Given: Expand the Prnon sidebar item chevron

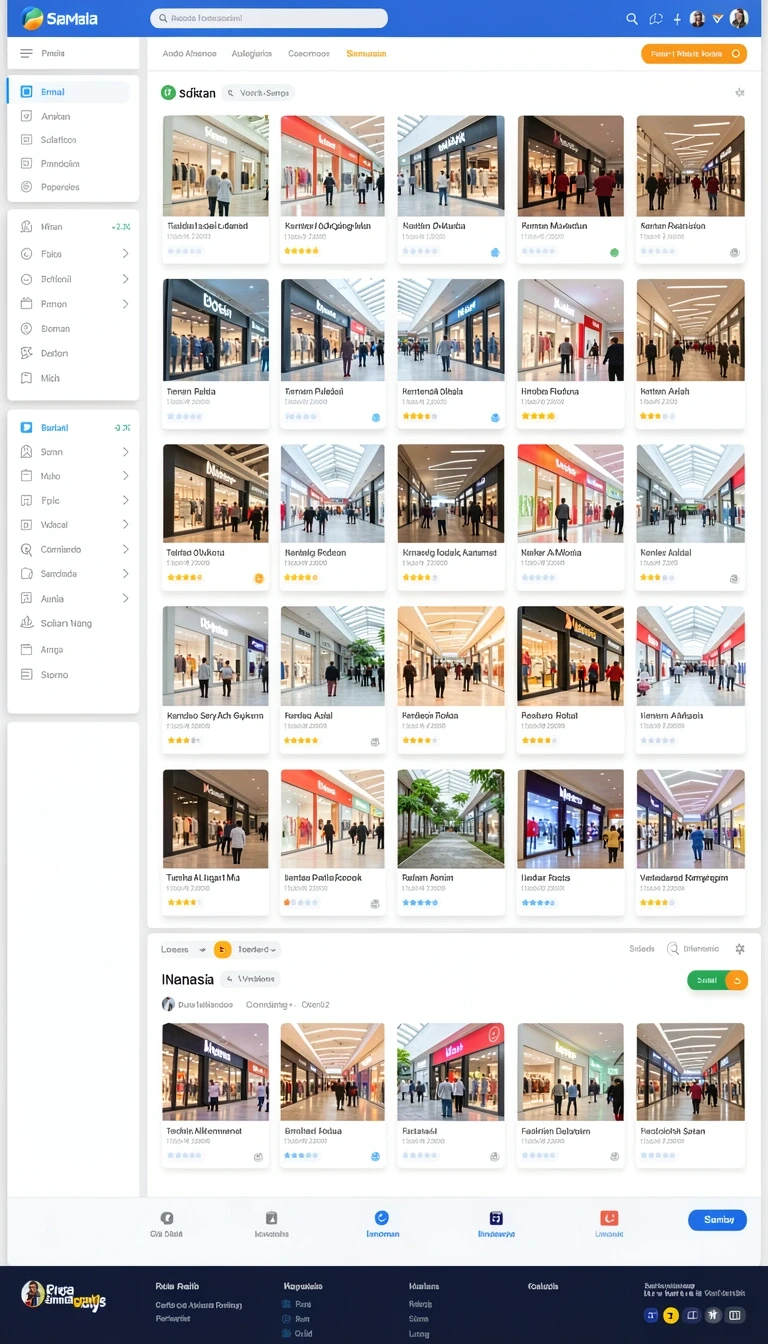Looking at the screenshot, I should (x=125, y=304).
